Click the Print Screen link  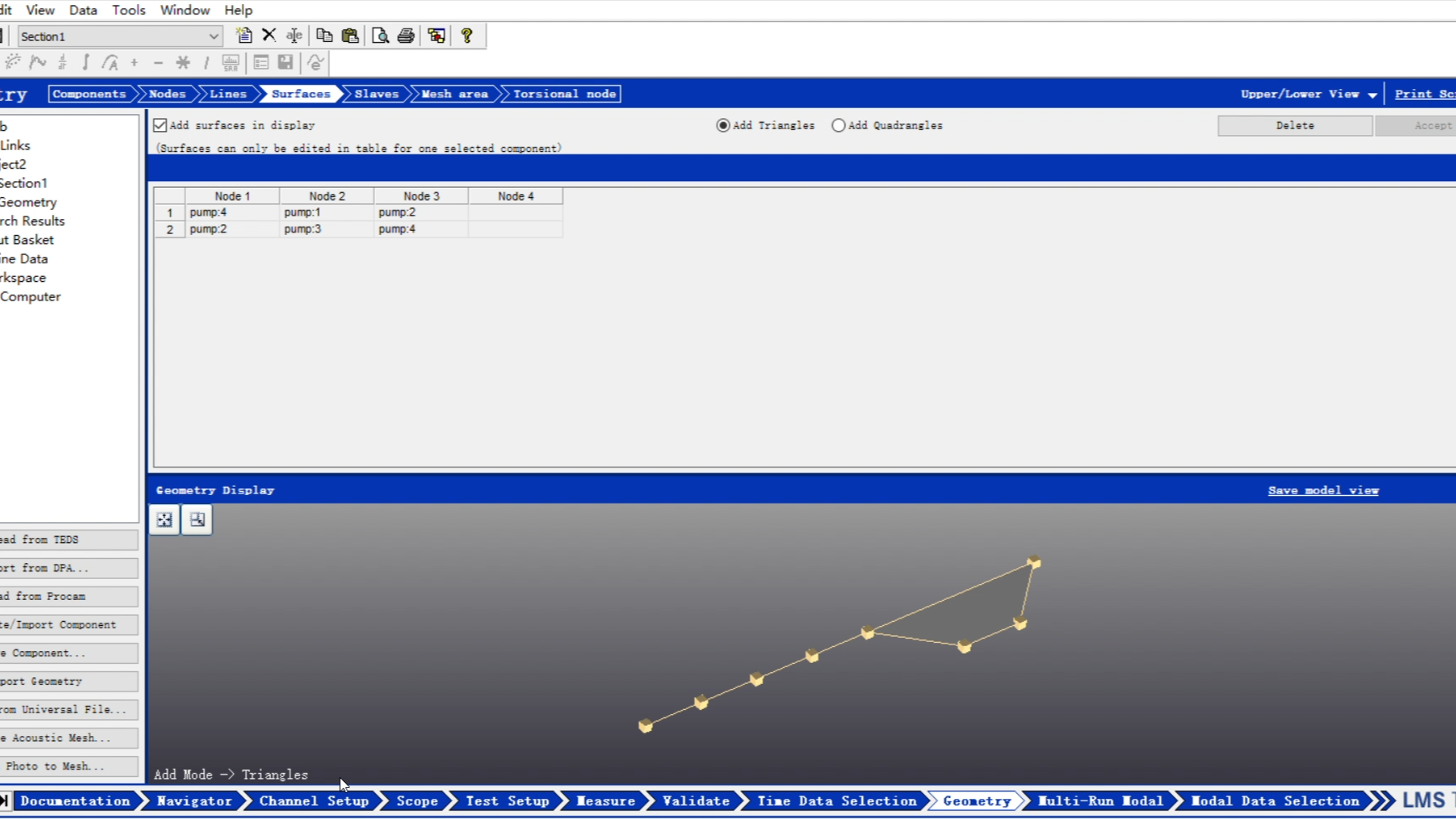click(1425, 94)
